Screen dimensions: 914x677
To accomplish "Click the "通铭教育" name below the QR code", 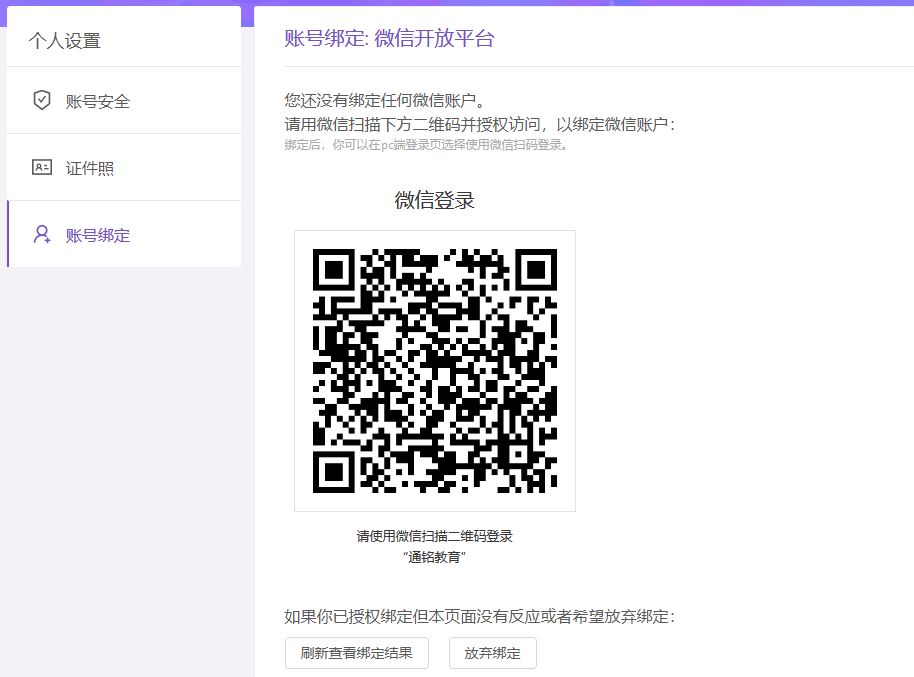I will click(x=435, y=557).
